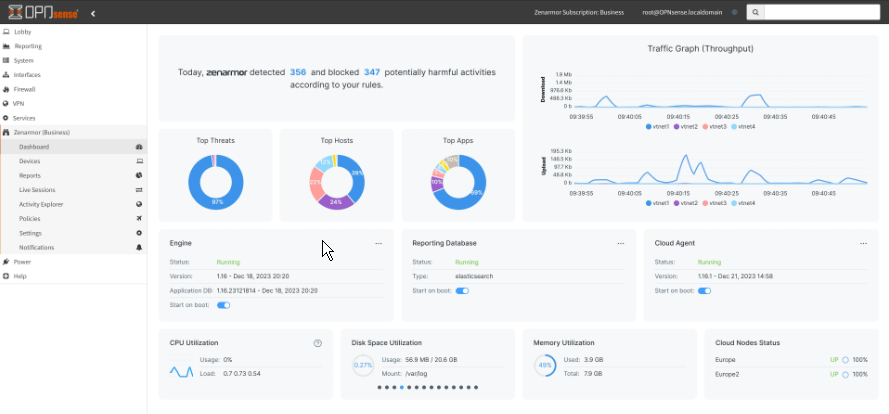Click the Settings cog icon in submenu

(x=139, y=233)
